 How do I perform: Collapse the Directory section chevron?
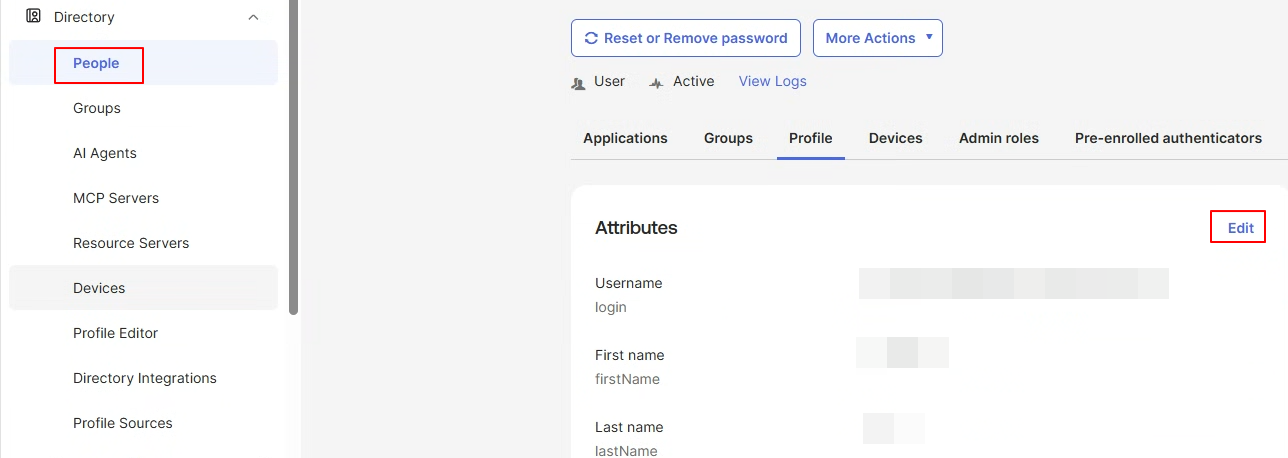click(253, 17)
